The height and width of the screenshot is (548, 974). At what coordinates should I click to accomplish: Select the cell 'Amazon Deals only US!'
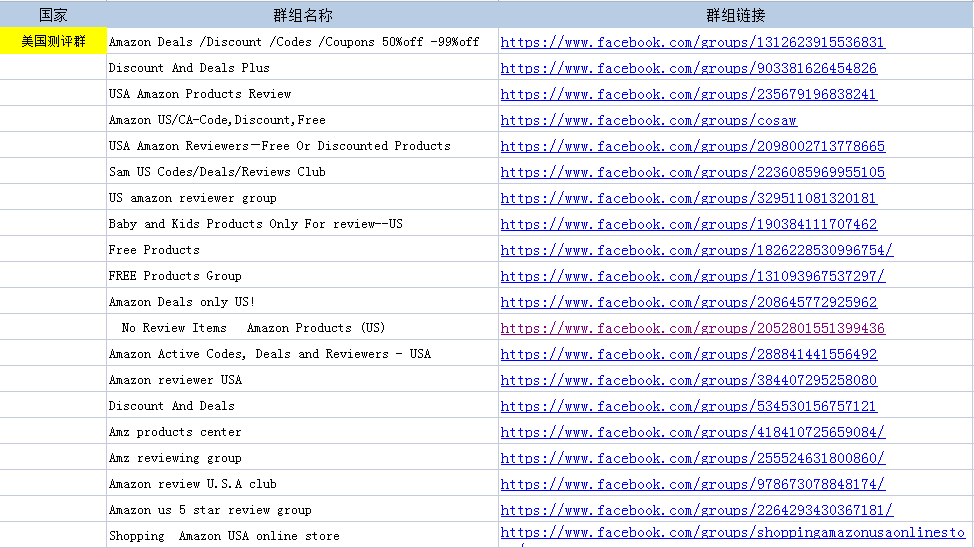click(x=303, y=301)
